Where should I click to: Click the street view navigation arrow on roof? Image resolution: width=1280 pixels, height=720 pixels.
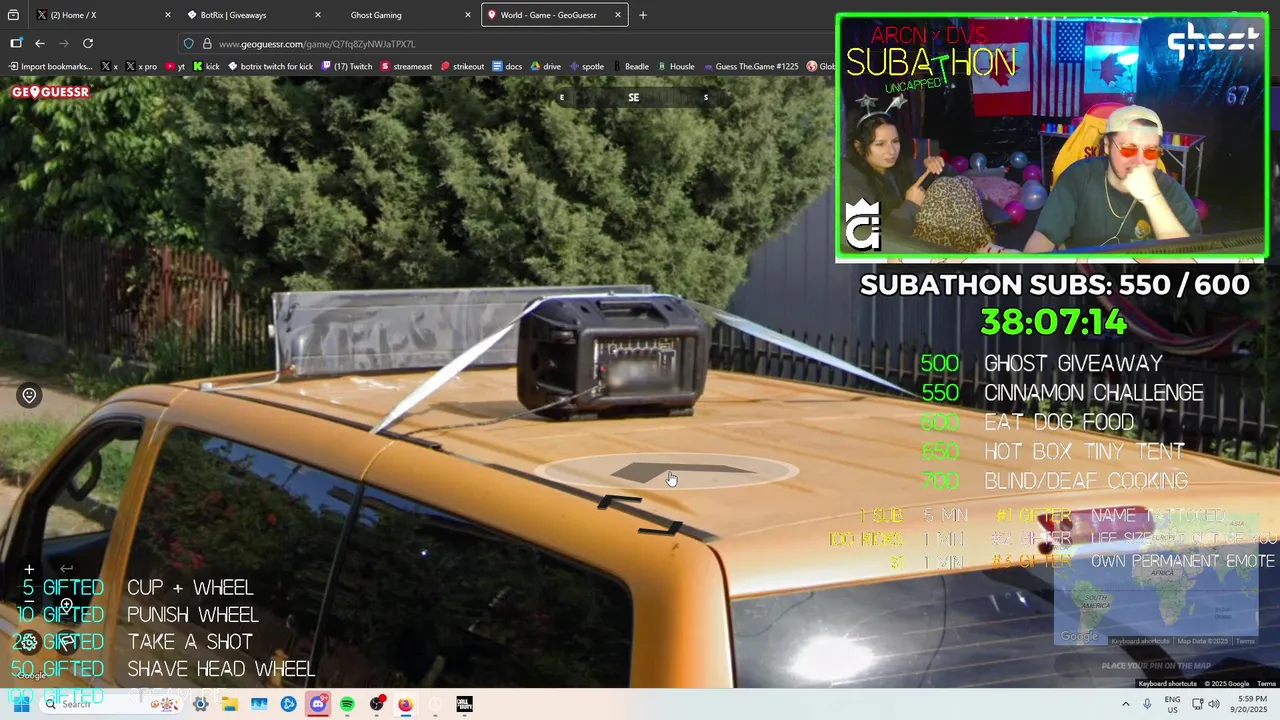click(x=683, y=472)
